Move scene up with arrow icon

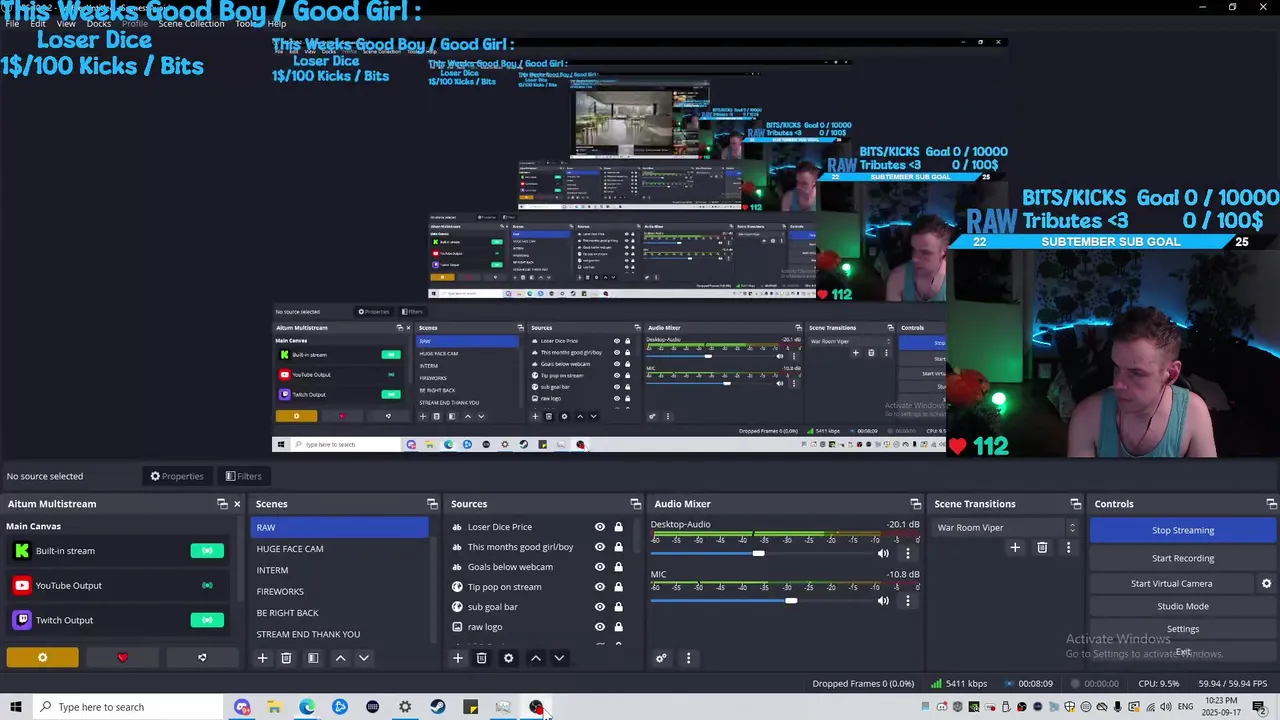340,658
